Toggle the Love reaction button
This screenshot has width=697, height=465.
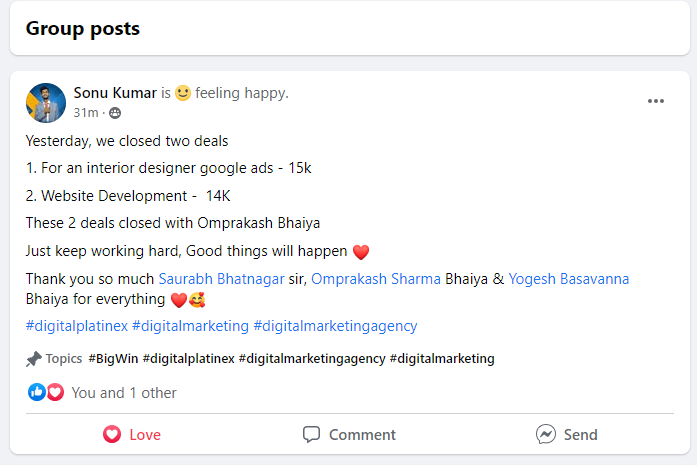[x=132, y=435]
